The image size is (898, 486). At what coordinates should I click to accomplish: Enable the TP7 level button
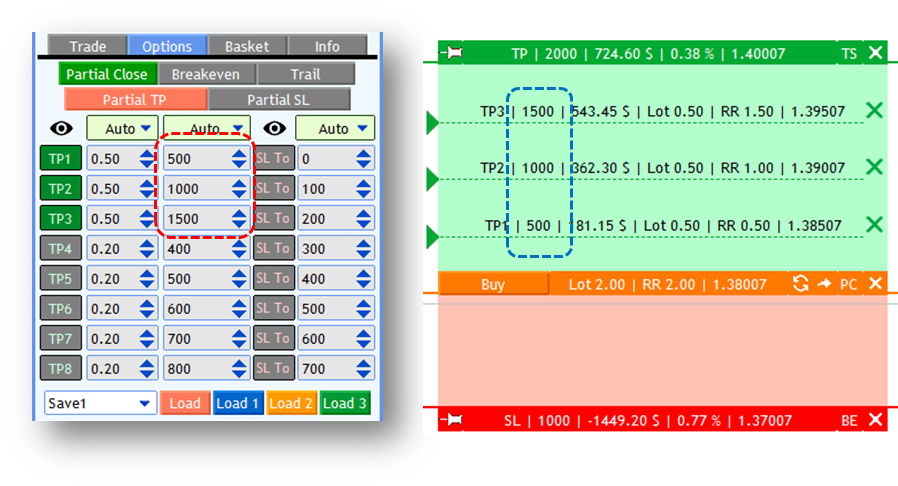[x=61, y=338]
